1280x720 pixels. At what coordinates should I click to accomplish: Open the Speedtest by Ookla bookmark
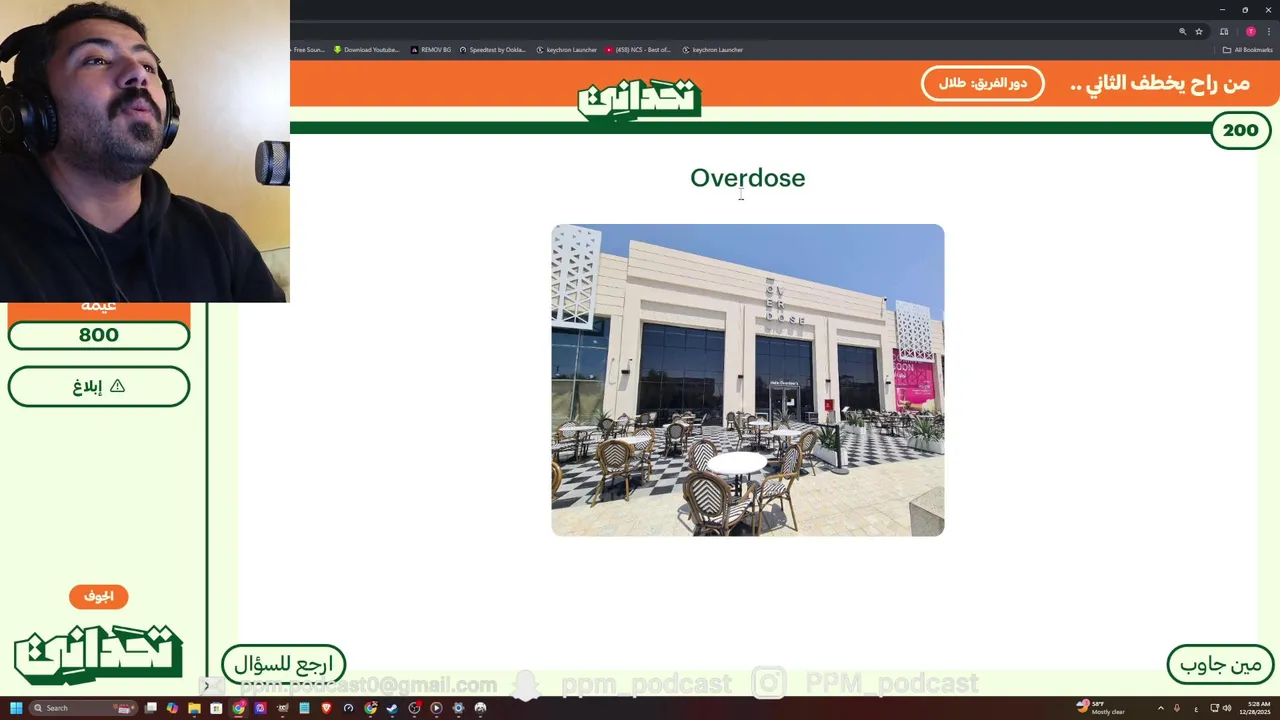[x=493, y=50]
